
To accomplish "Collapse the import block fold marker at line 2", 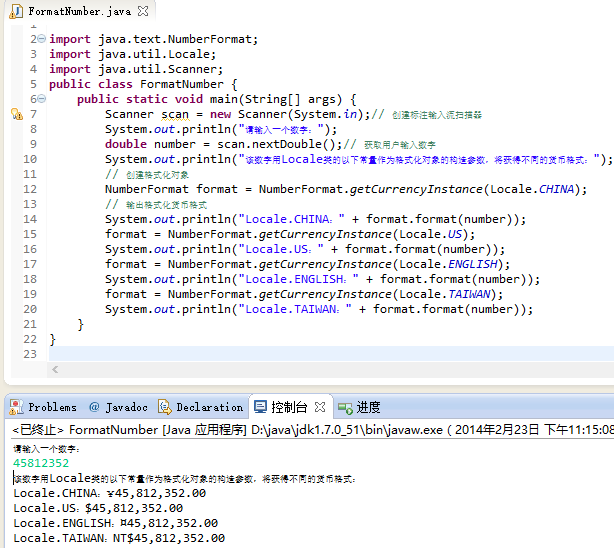I will click(42, 39).
